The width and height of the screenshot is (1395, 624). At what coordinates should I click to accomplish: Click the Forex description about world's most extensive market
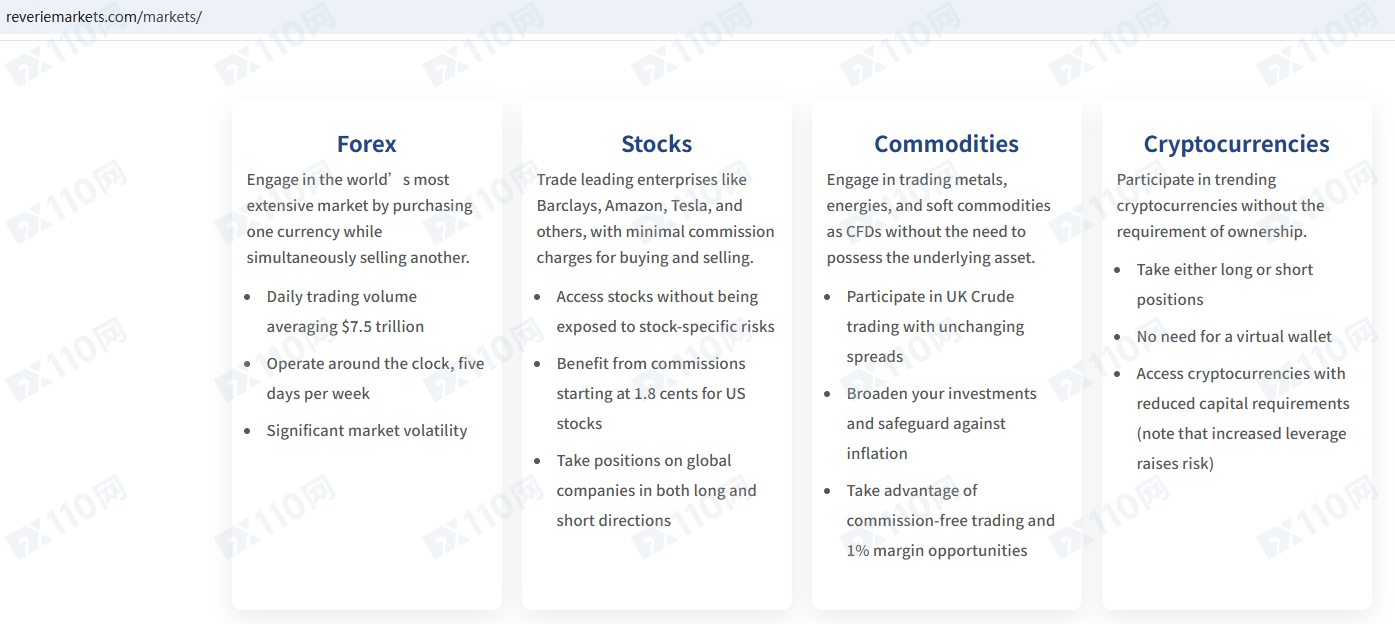[359, 218]
